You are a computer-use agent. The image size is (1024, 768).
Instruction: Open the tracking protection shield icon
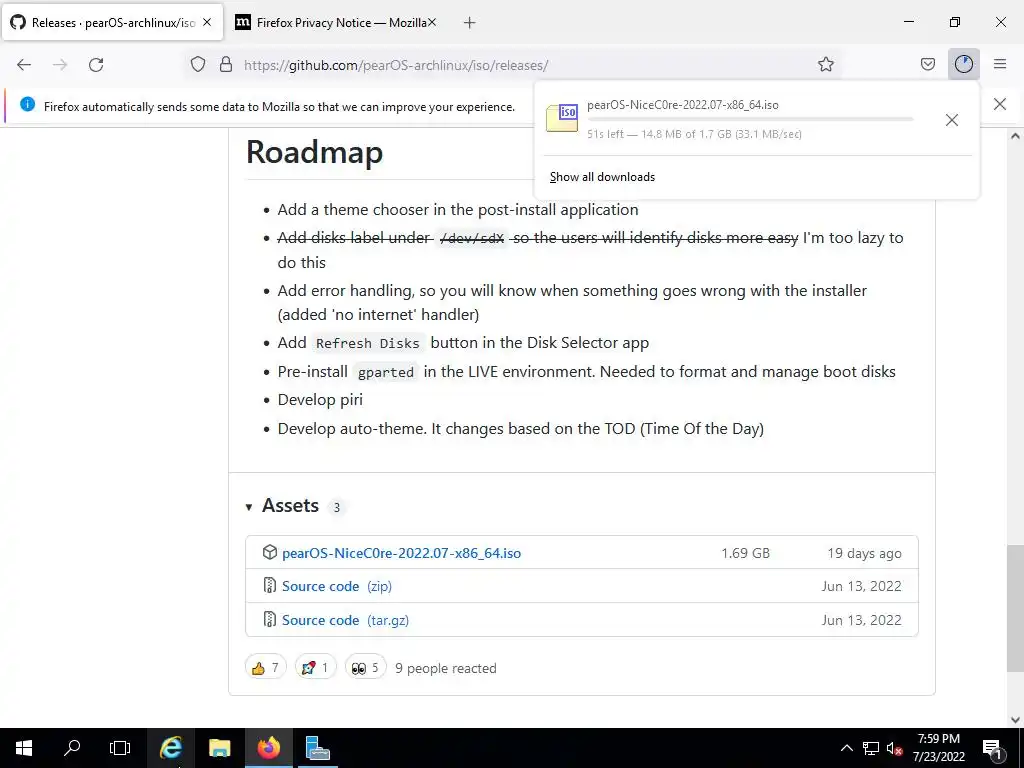(x=198, y=65)
